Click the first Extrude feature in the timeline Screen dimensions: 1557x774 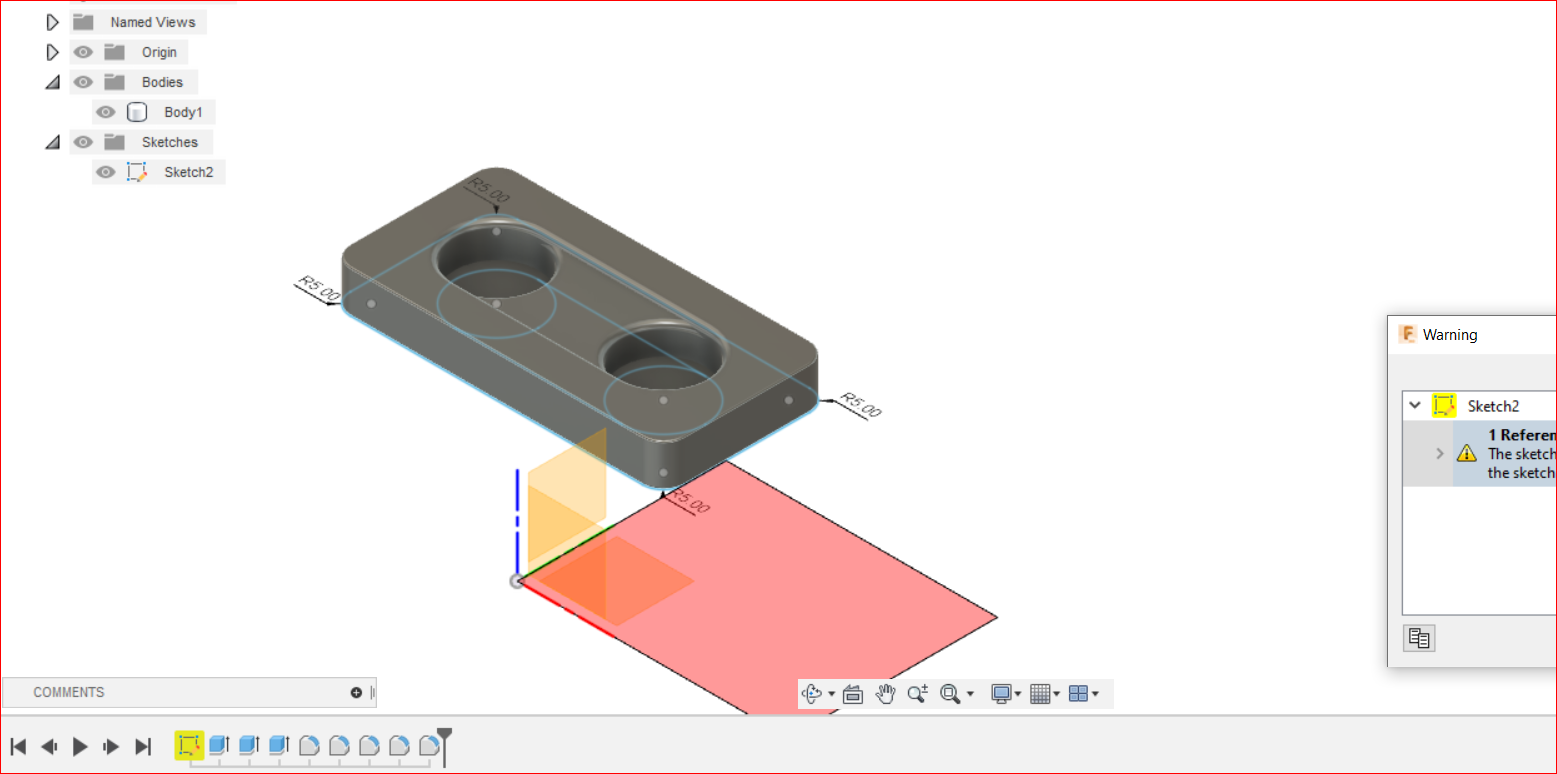pyautogui.click(x=219, y=744)
